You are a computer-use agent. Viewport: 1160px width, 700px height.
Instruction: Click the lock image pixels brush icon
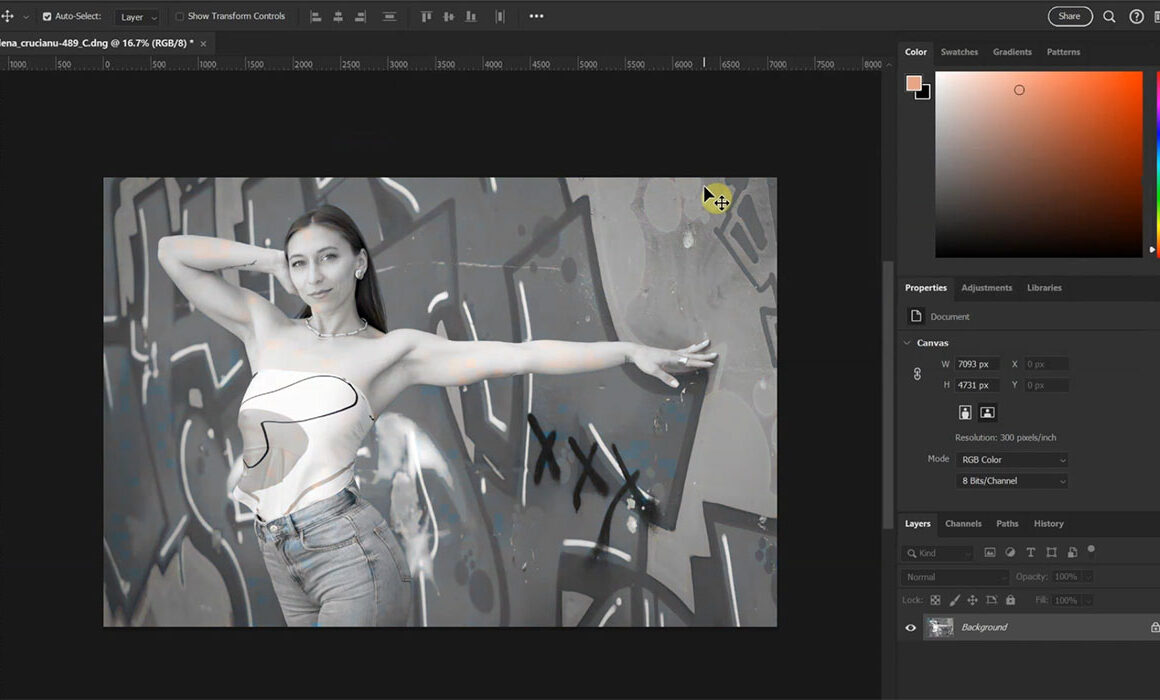pos(954,600)
